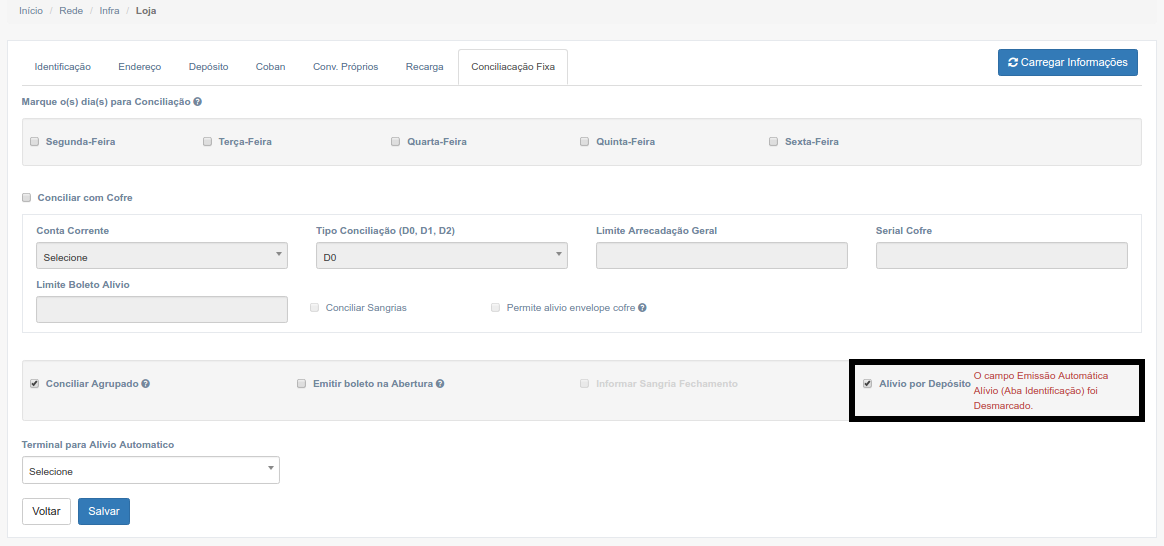Click help icon next to Emitir boleto na Abertura

pyautogui.click(x=440, y=384)
